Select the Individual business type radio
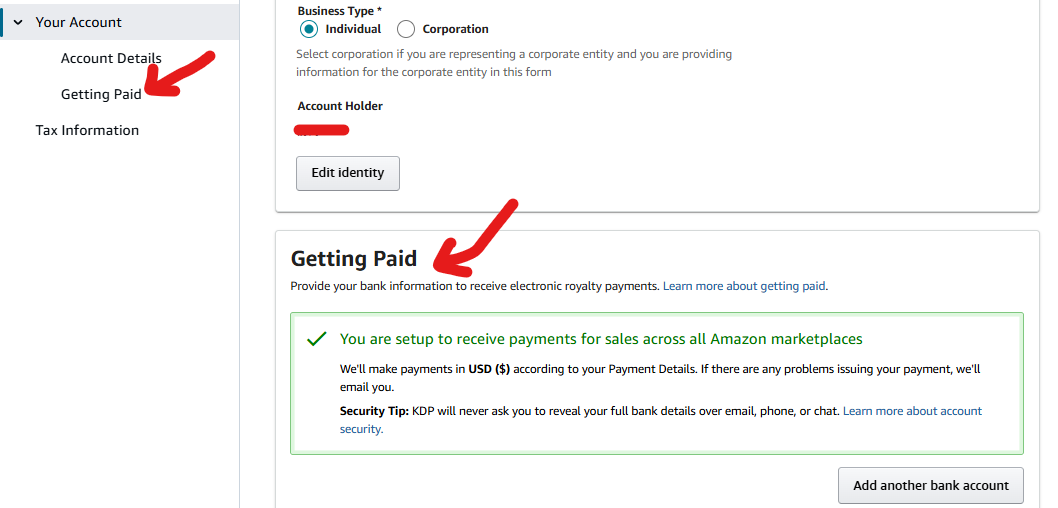Image resolution: width=1058 pixels, height=508 pixels. click(309, 29)
